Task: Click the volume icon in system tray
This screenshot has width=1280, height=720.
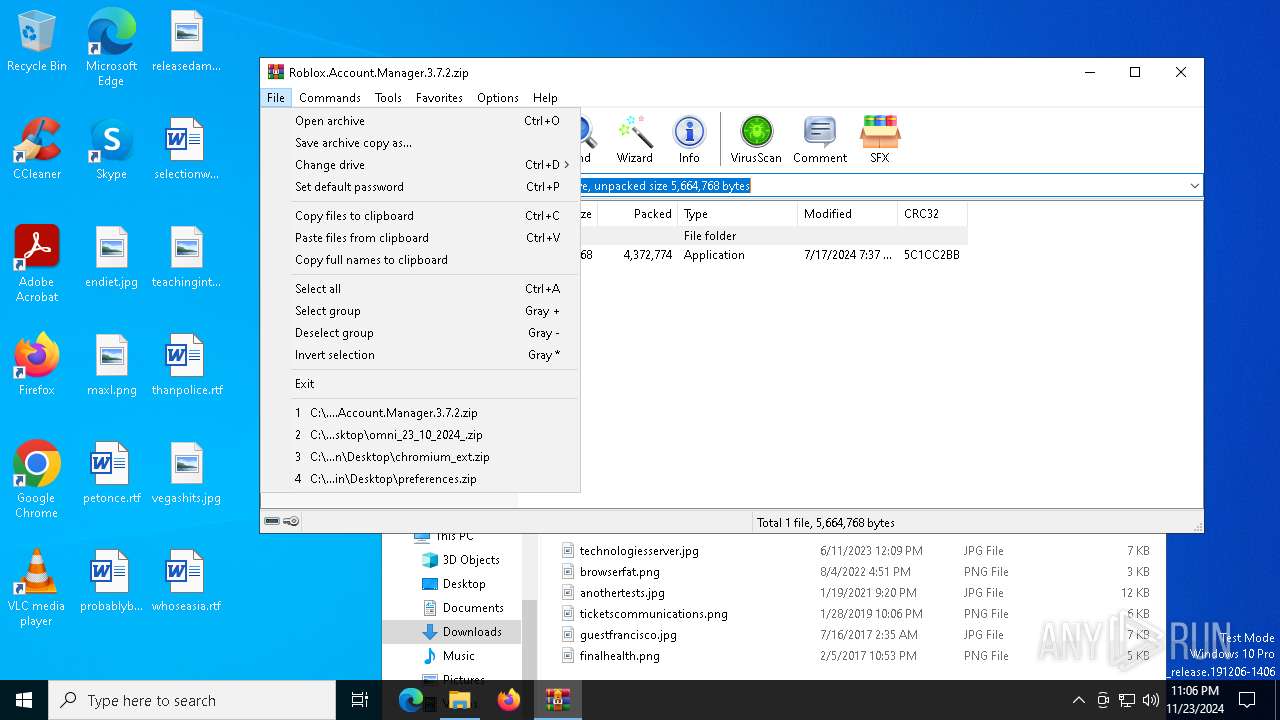Action: (1151, 700)
